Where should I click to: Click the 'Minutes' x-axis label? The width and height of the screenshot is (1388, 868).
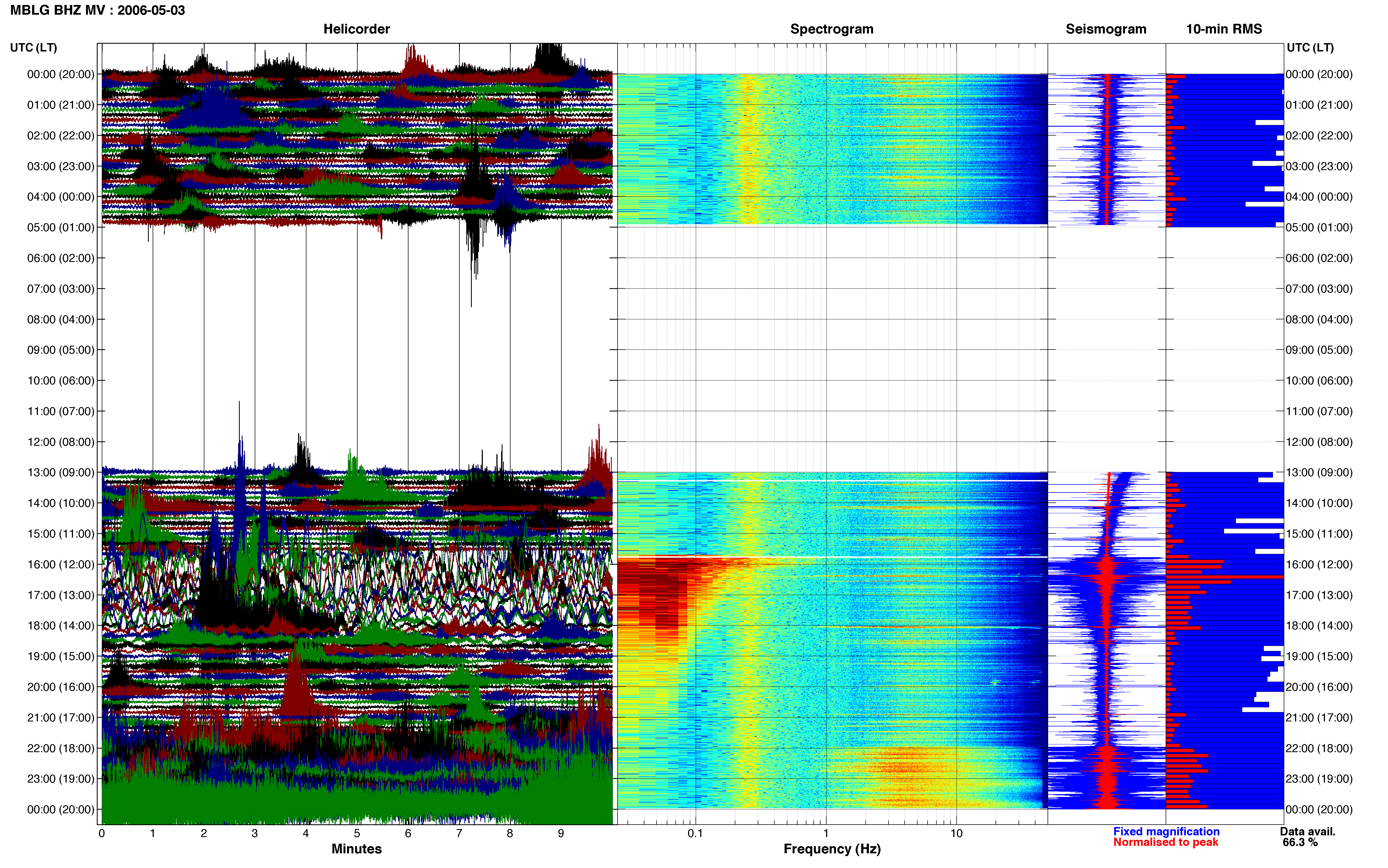click(356, 848)
